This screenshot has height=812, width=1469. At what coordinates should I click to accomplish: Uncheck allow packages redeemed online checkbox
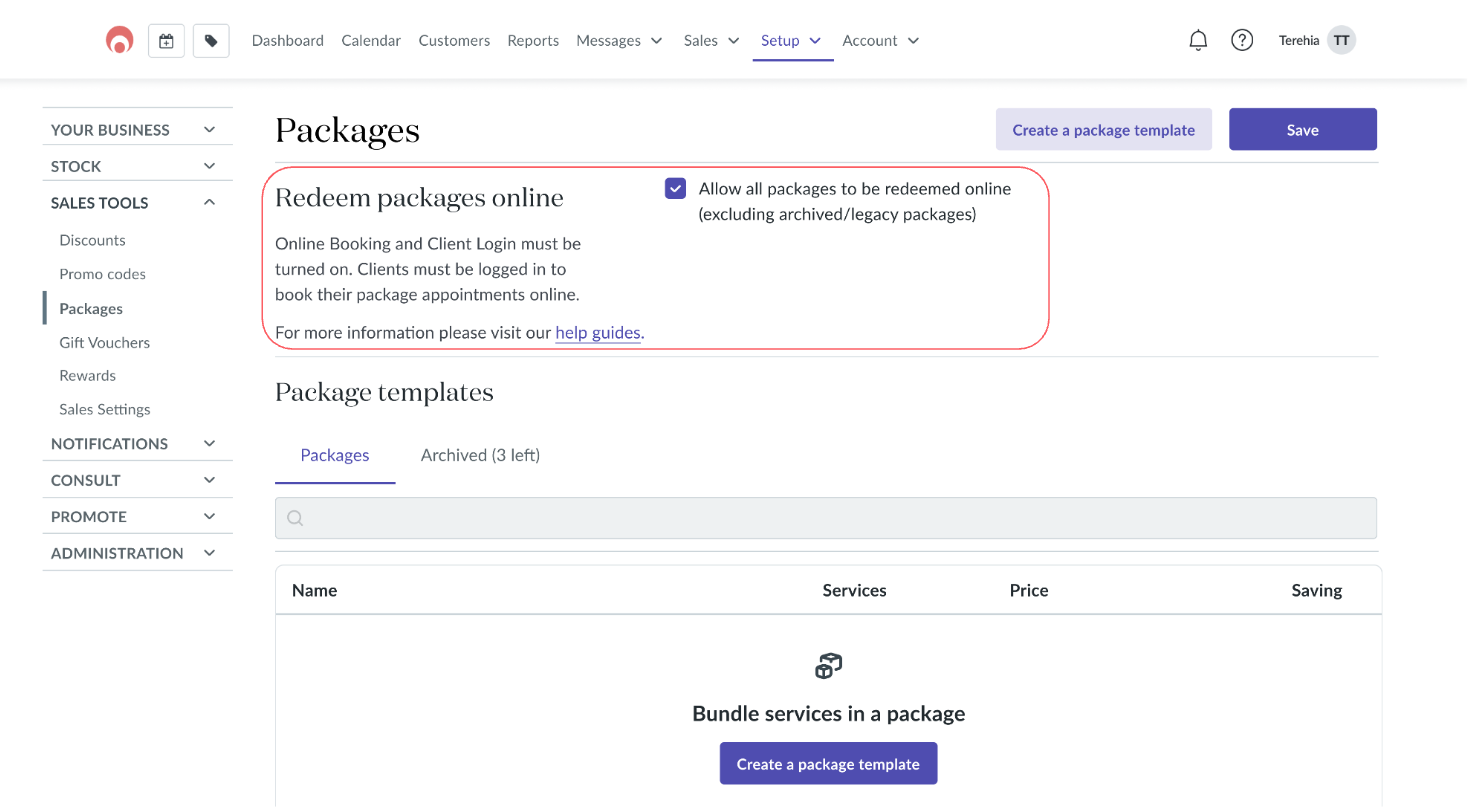click(675, 189)
